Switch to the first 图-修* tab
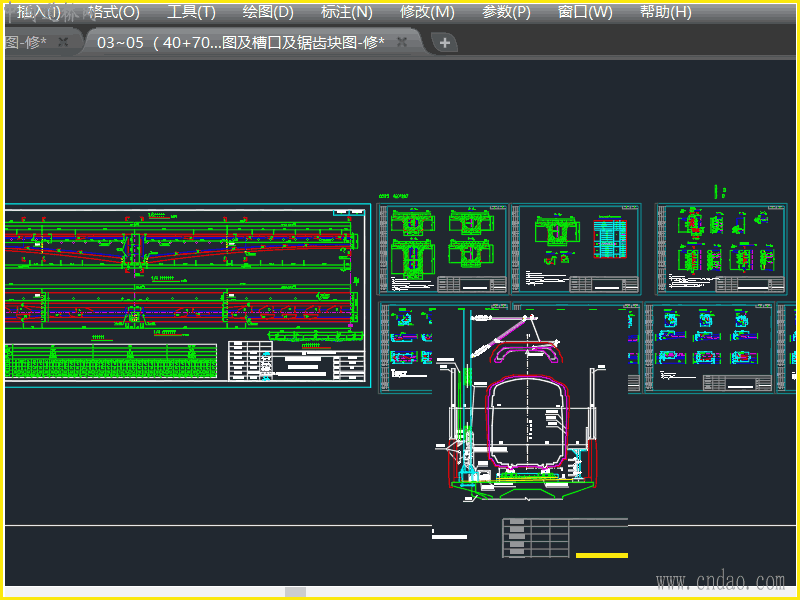This screenshot has width=800, height=600. [x=26, y=42]
